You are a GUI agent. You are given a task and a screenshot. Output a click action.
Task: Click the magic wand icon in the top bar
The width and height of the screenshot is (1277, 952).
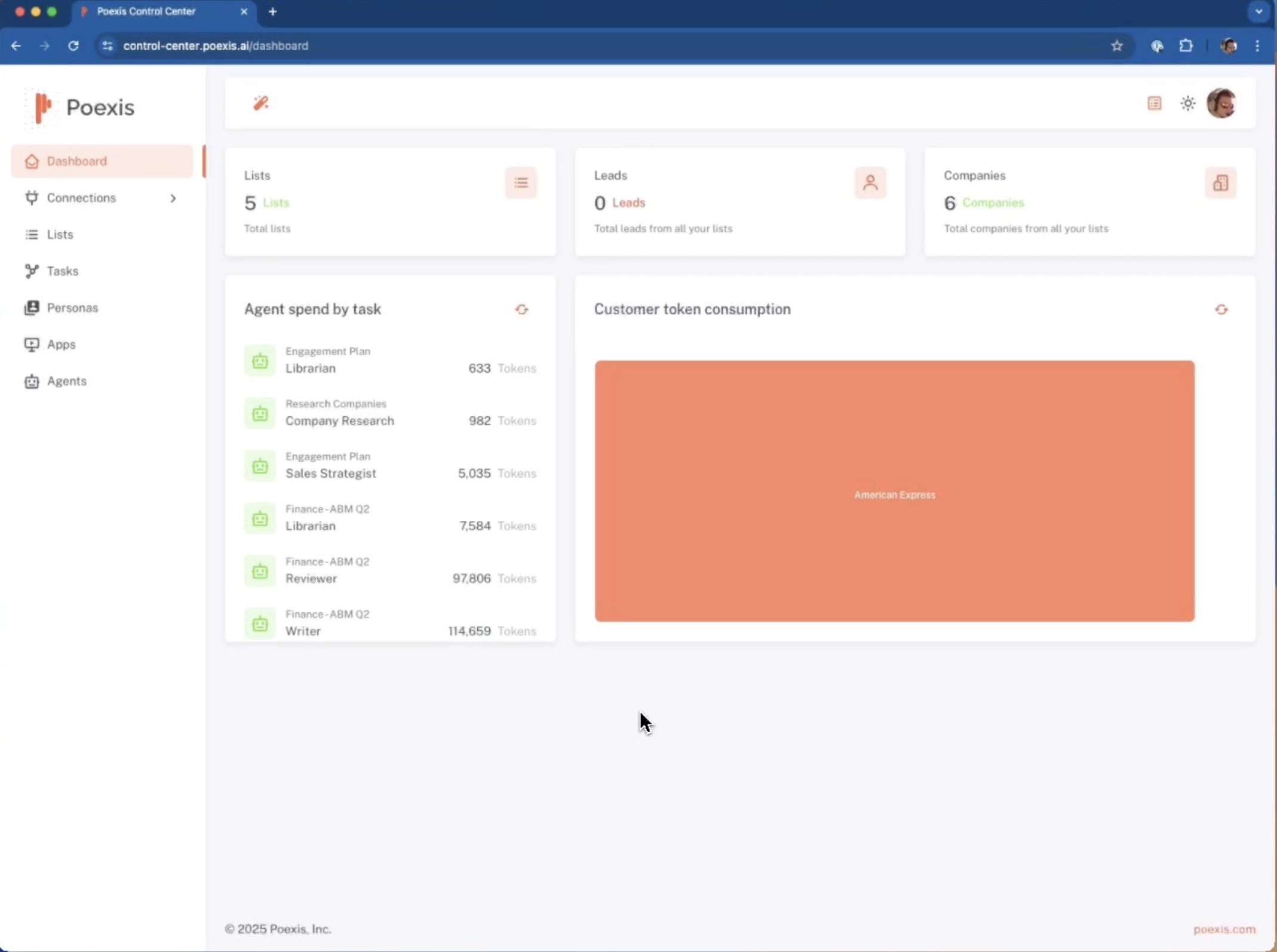tap(260, 103)
